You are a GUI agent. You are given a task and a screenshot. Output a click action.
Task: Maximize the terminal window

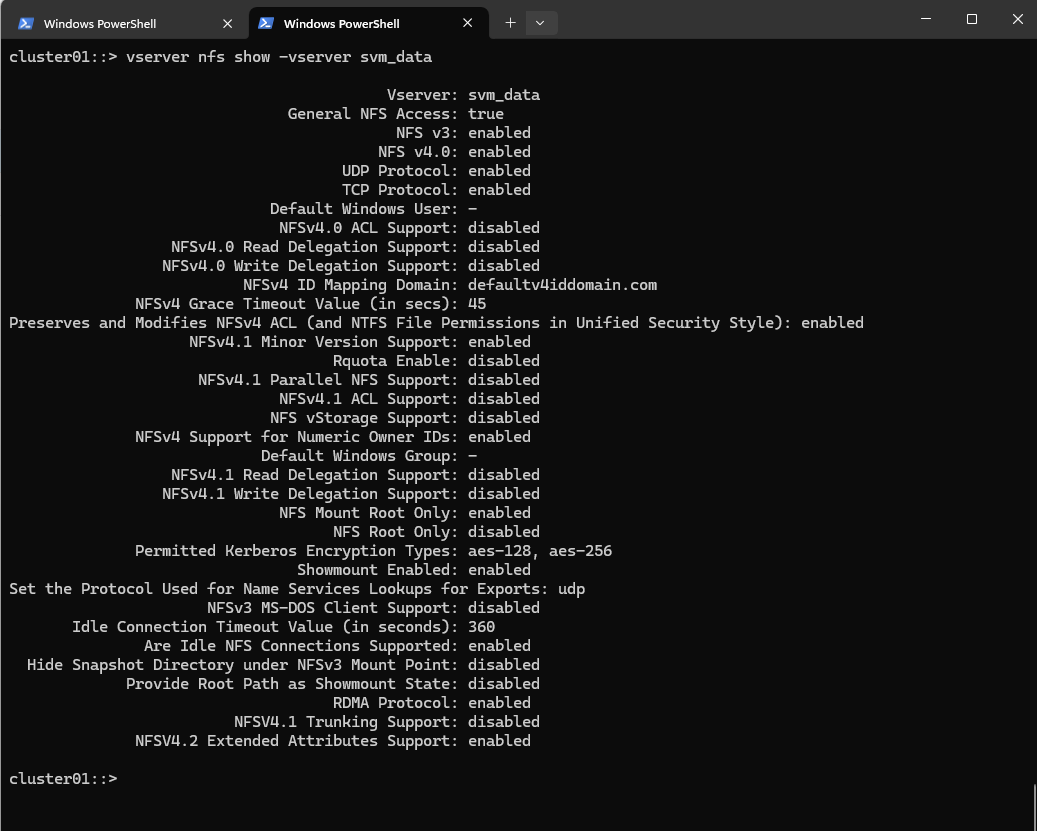pyautogui.click(x=972, y=19)
